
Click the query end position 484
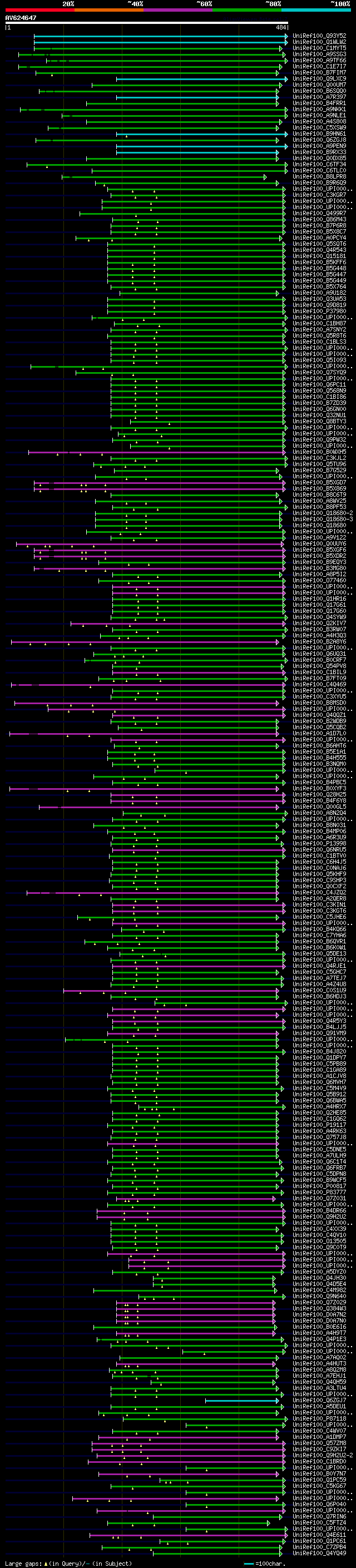(280, 27)
